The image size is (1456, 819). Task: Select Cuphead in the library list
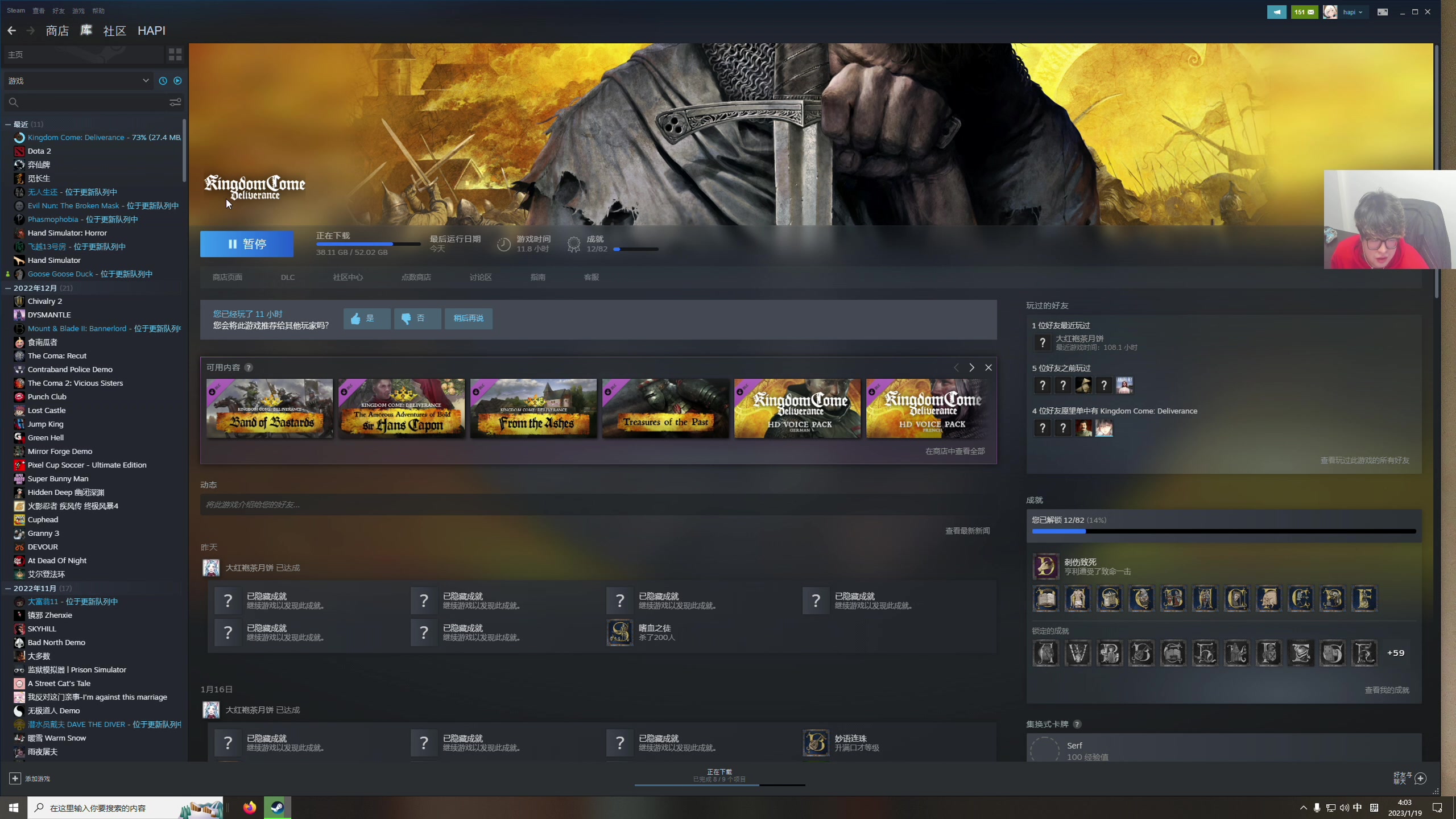point(43,519)
